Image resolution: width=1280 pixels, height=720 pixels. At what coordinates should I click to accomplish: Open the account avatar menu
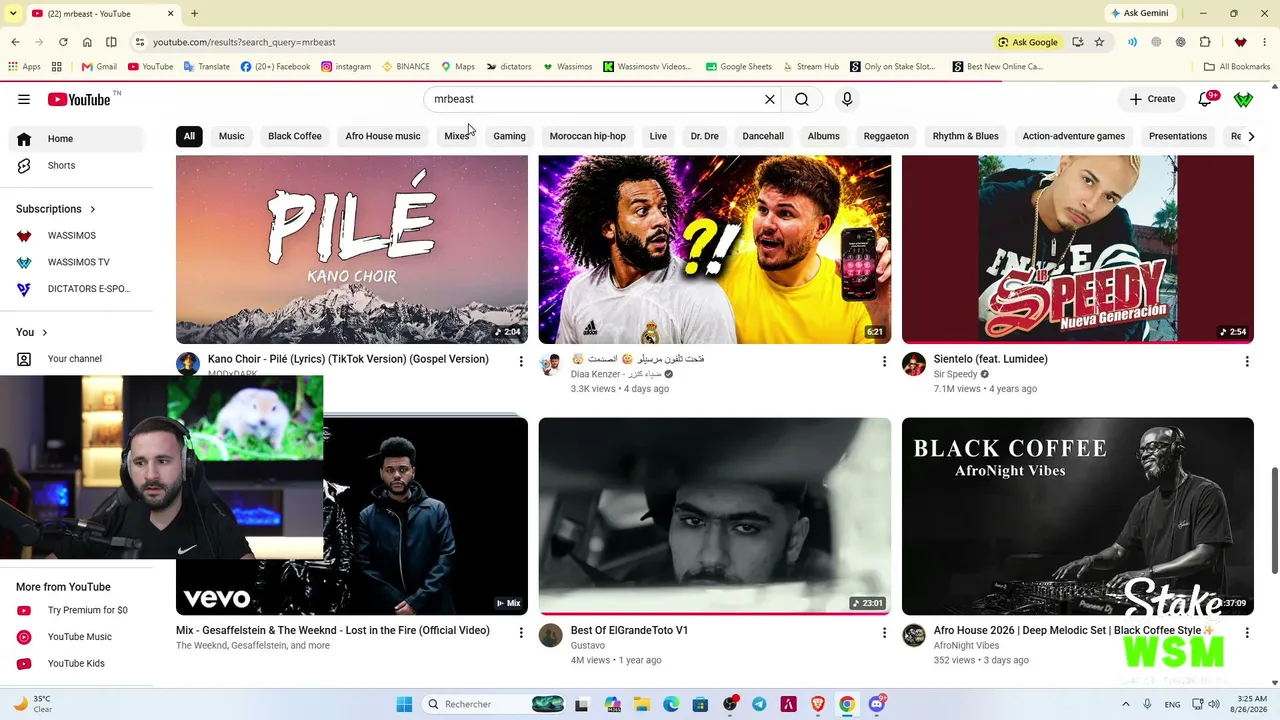tap(1243, 99)
